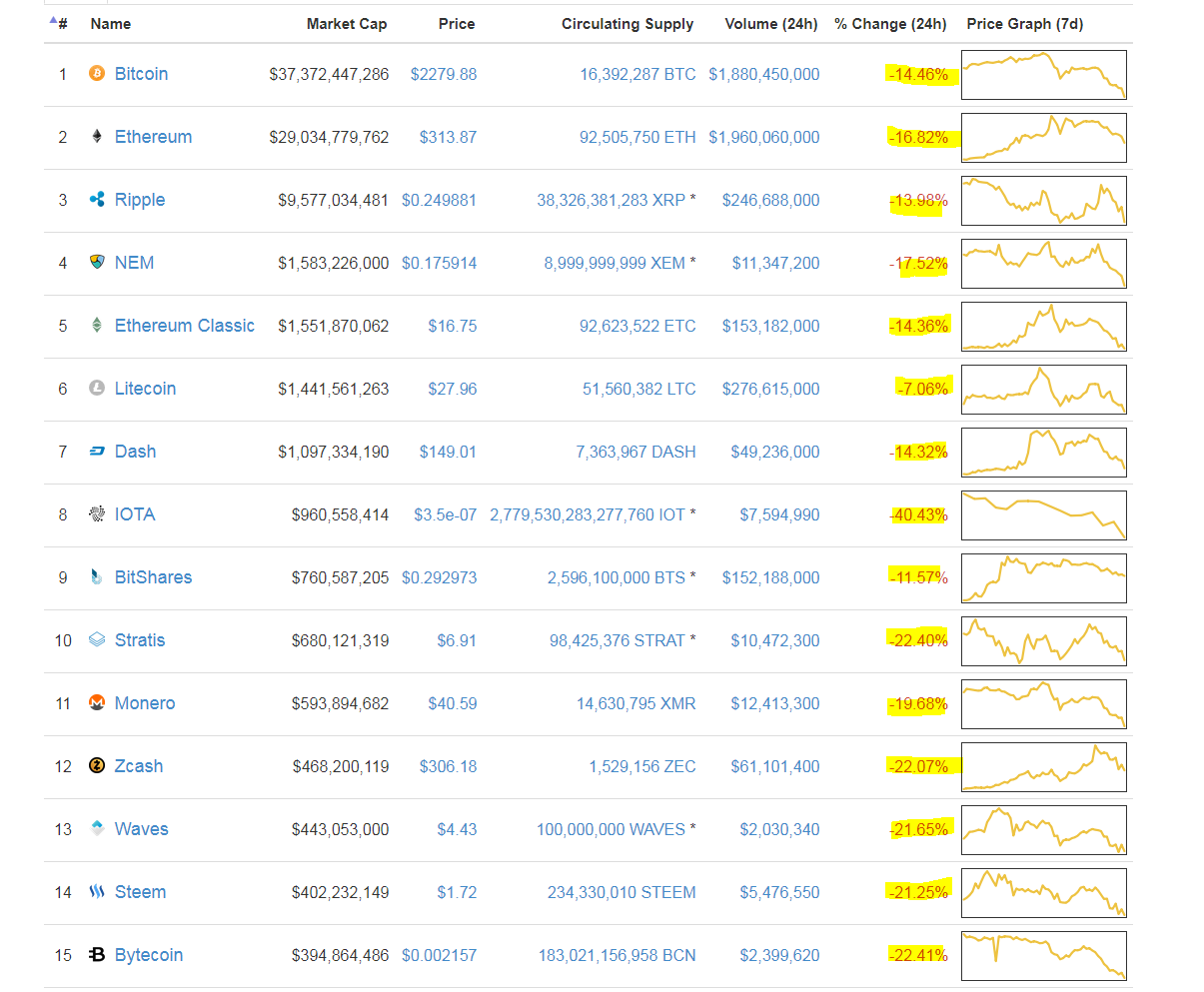Click Litecoin price $27.96
The width and height of the screenshot is (1204, 992).
point(453,389)
